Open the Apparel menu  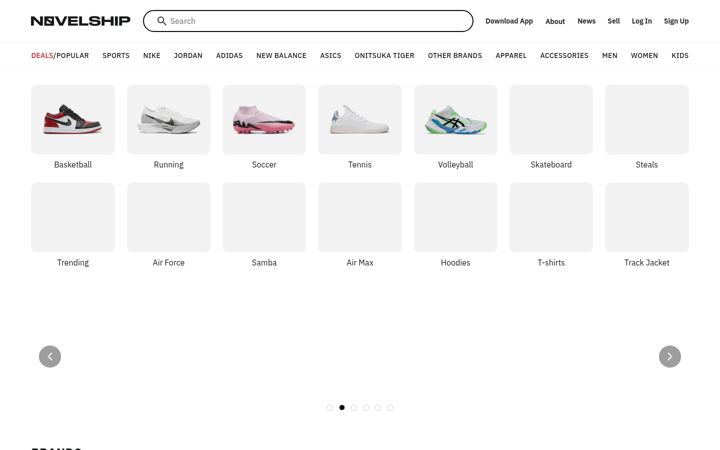click(x=511, y=56)
